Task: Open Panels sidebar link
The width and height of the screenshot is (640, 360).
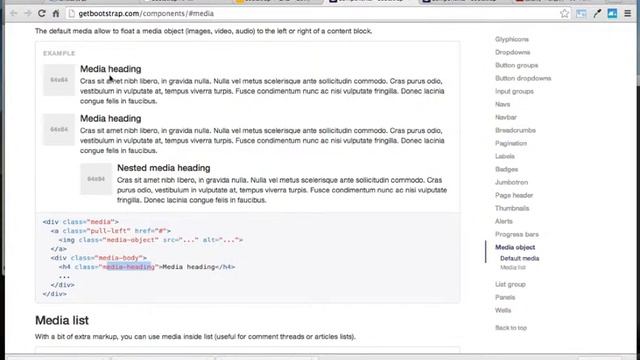Action: coord(505,297)
